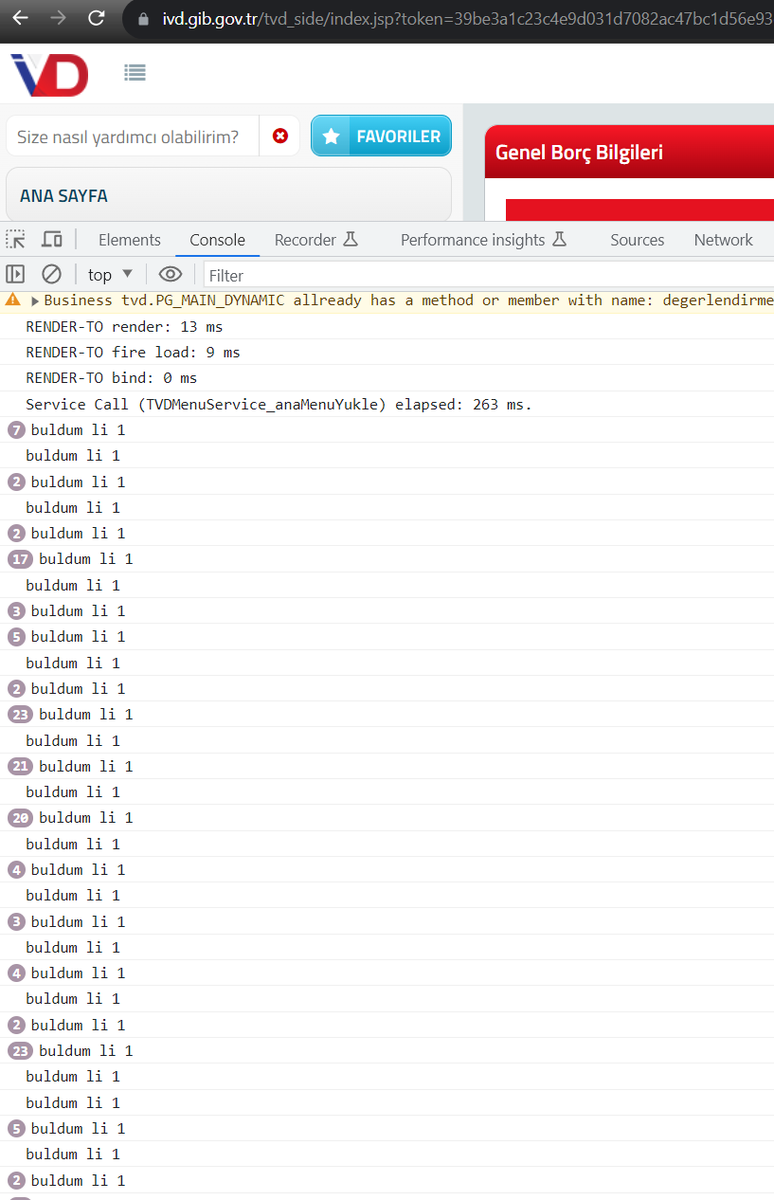Activate the DevTools inspect element picker icon
Viewport: 774px width, 1200px height.
click(x=16, y=239)
